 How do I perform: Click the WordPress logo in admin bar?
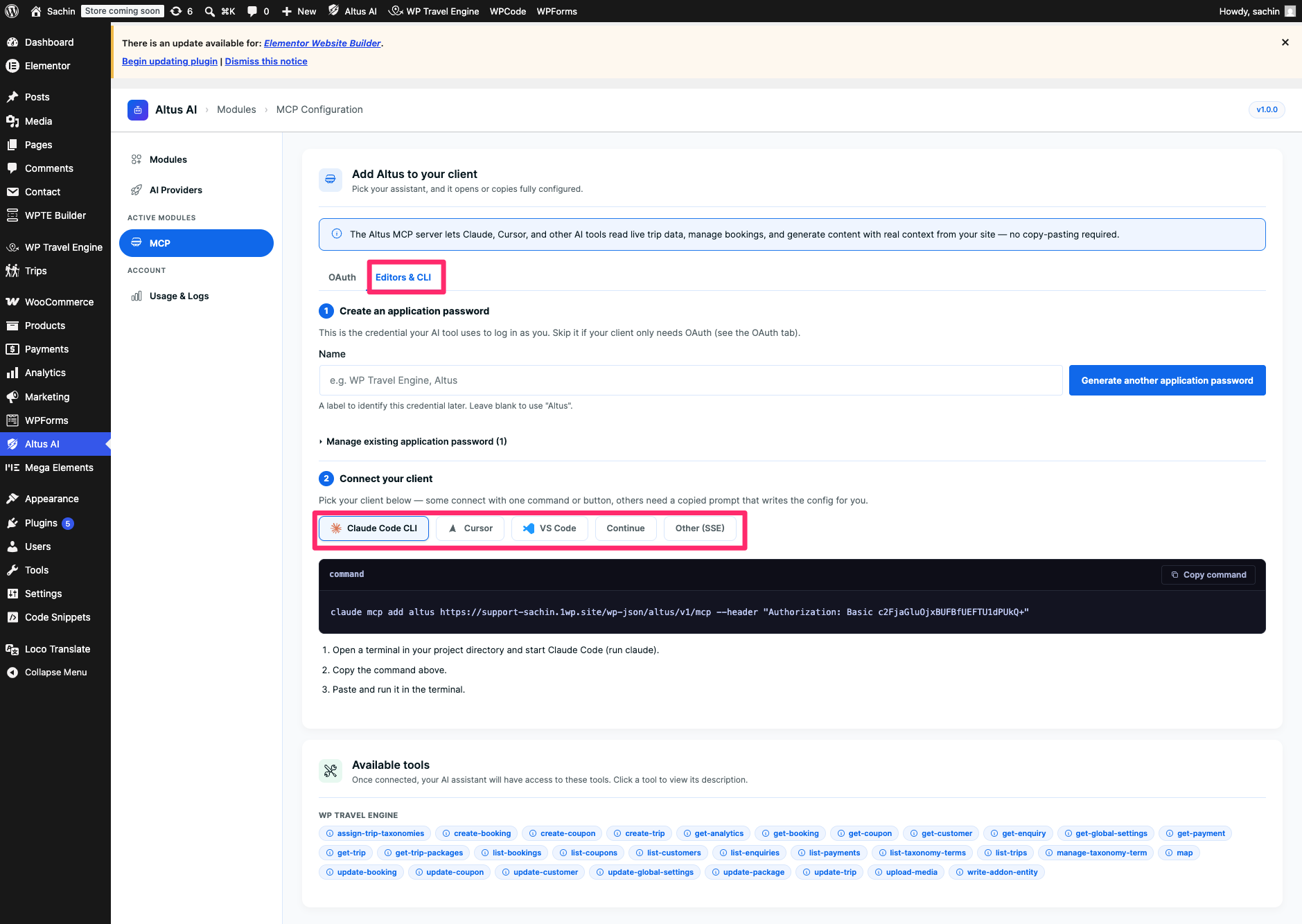pyautogui.click(x=12, y=11)
